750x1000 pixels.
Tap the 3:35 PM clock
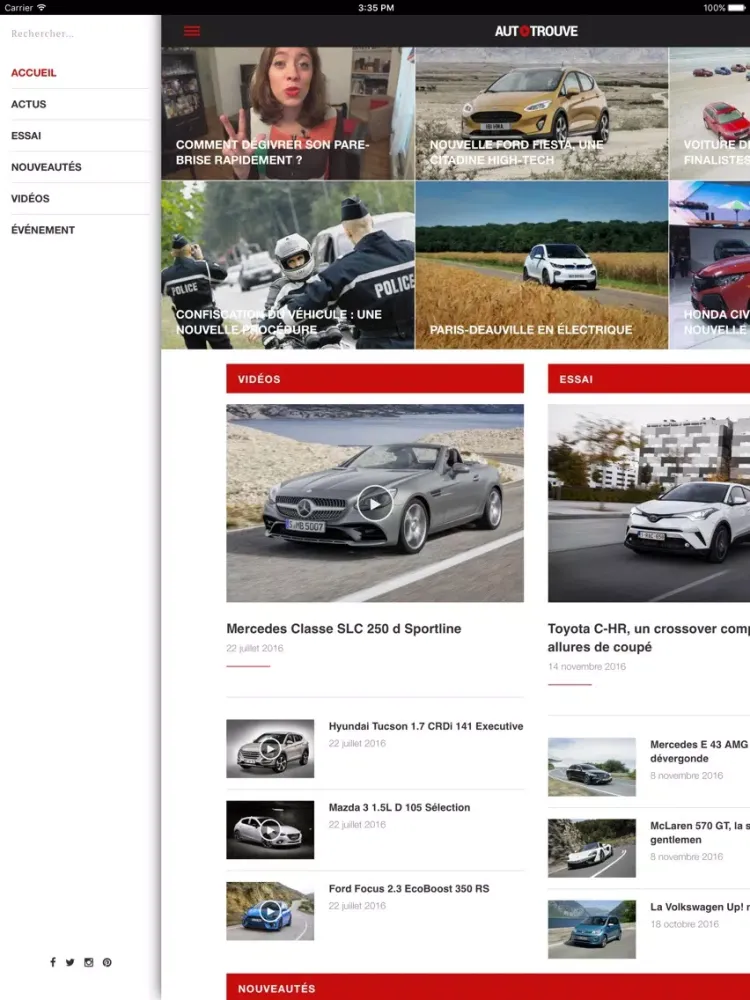pos(376,8)
